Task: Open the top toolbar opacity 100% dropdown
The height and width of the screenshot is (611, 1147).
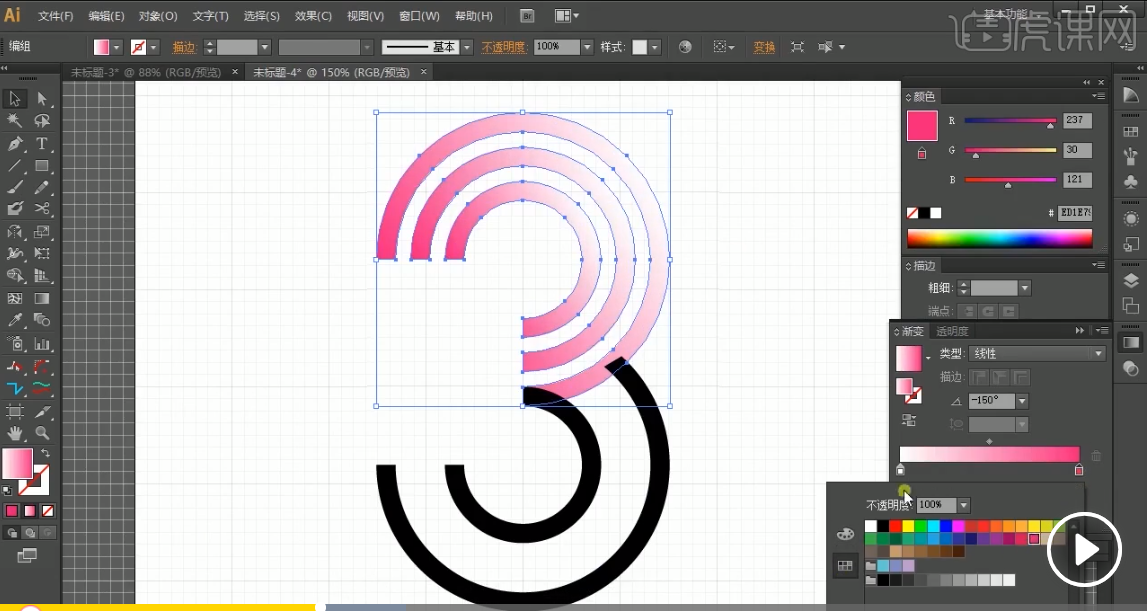Action: (586, 47)
